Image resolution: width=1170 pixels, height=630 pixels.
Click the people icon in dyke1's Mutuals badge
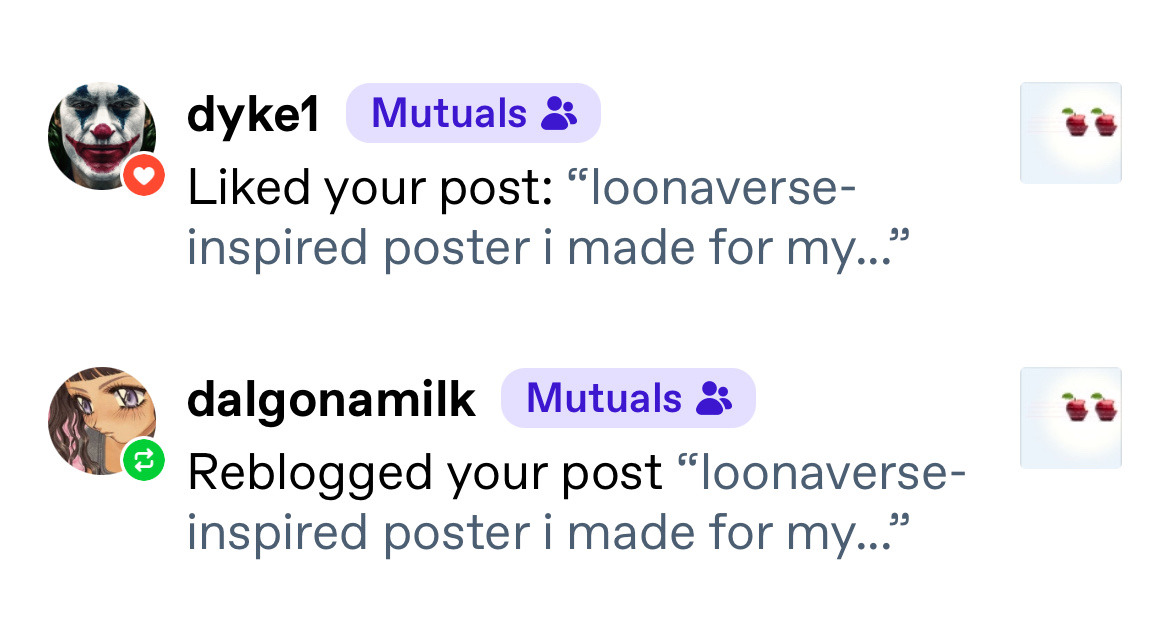(559, 115)
